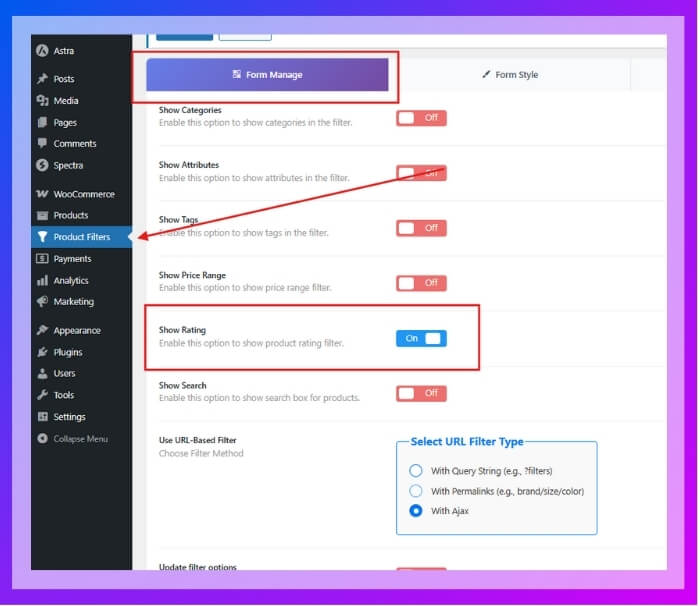Select the Form Manage tab
The height and width of the screenshot is (606, 698).
coord(267,75)
